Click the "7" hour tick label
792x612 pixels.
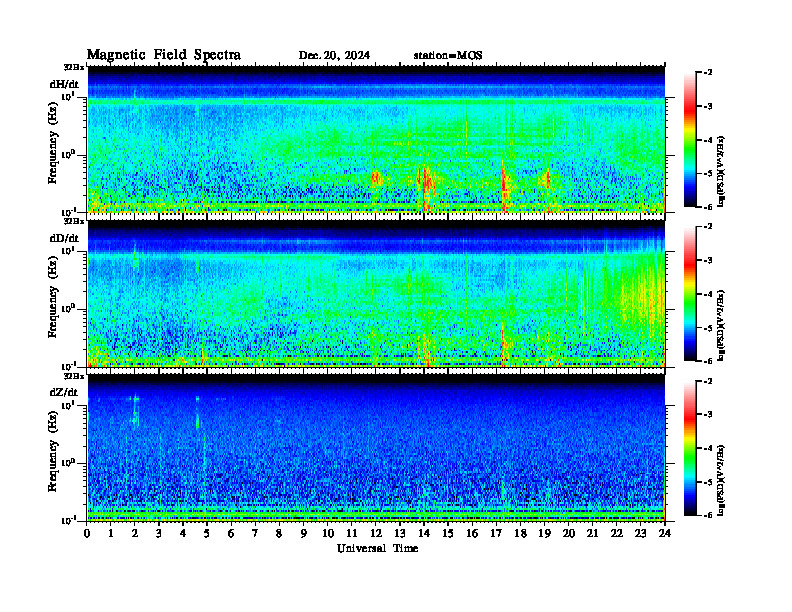(255, 533)
